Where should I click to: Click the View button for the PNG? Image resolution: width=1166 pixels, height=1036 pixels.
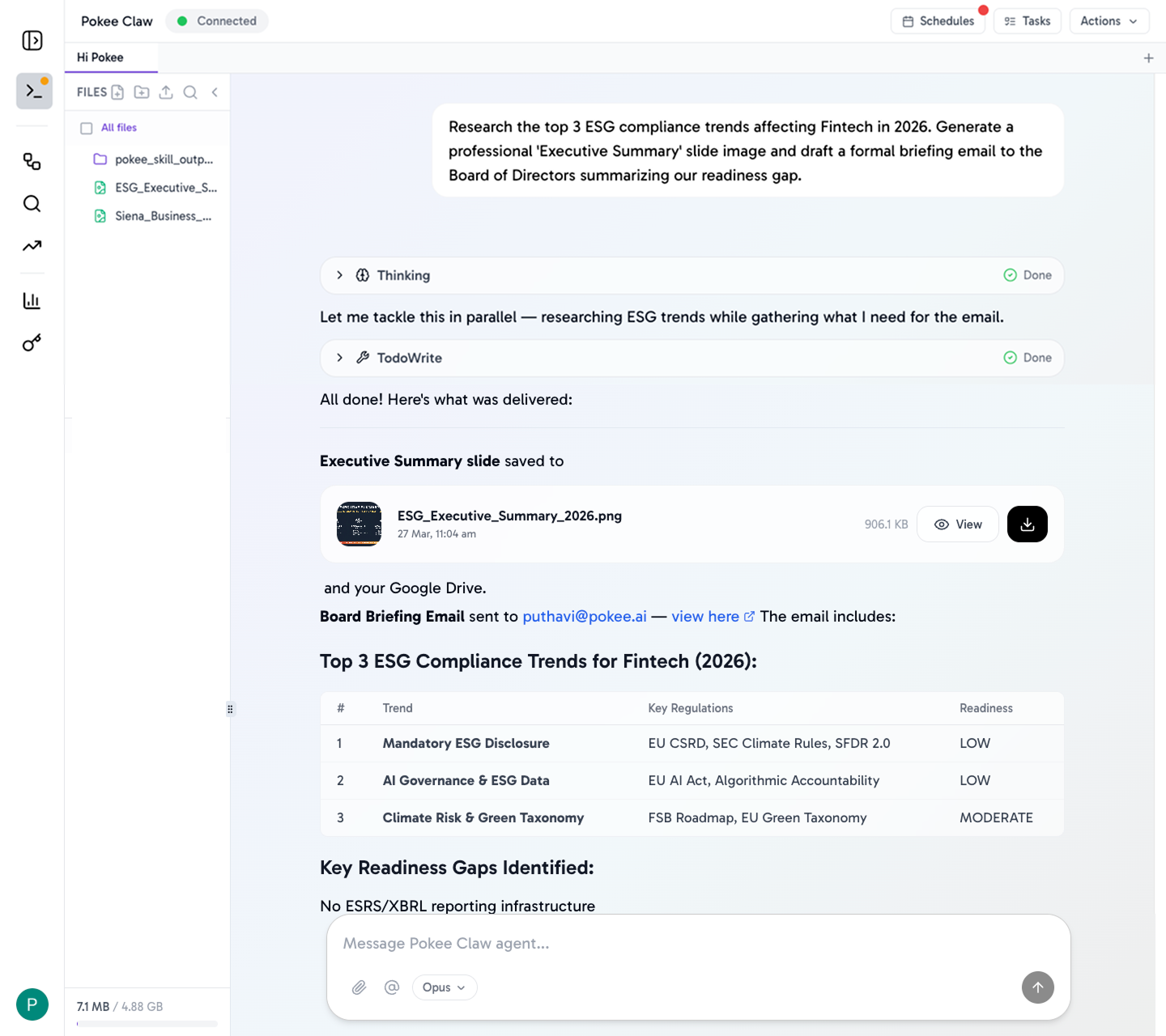pos(958,524)
